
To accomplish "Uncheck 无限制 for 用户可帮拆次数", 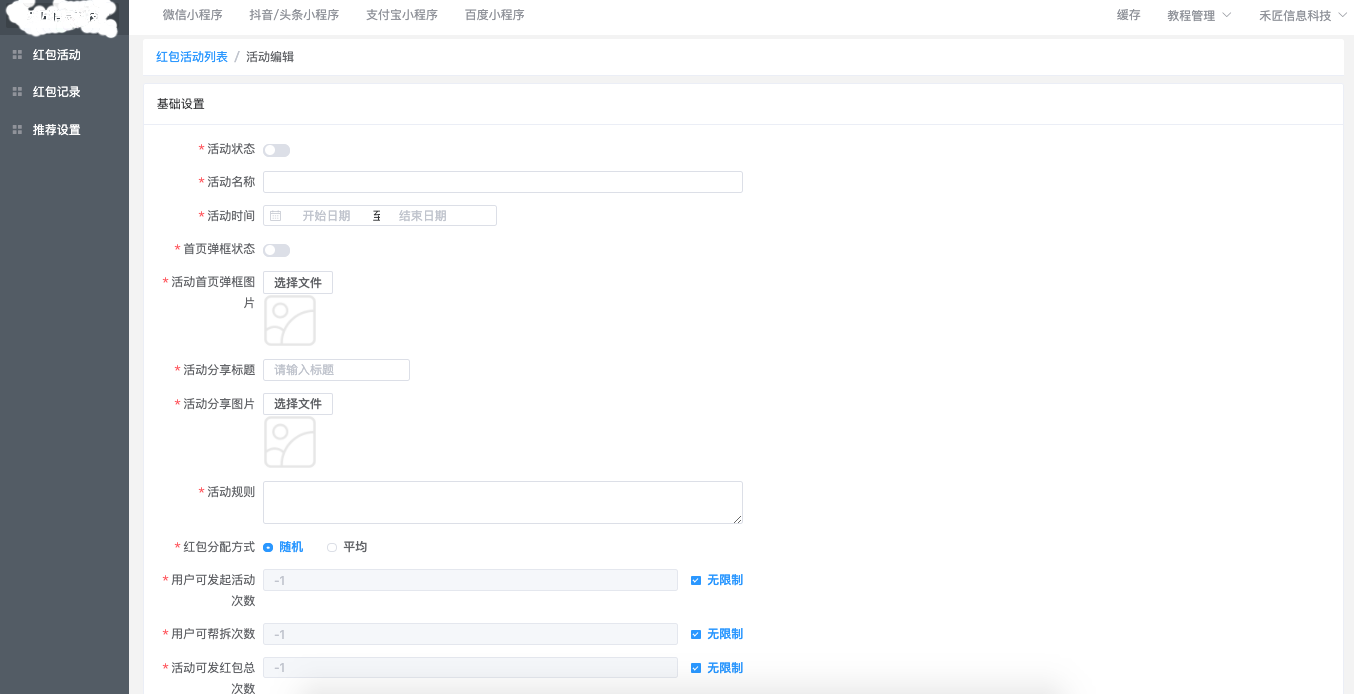I will coord(696,634).
